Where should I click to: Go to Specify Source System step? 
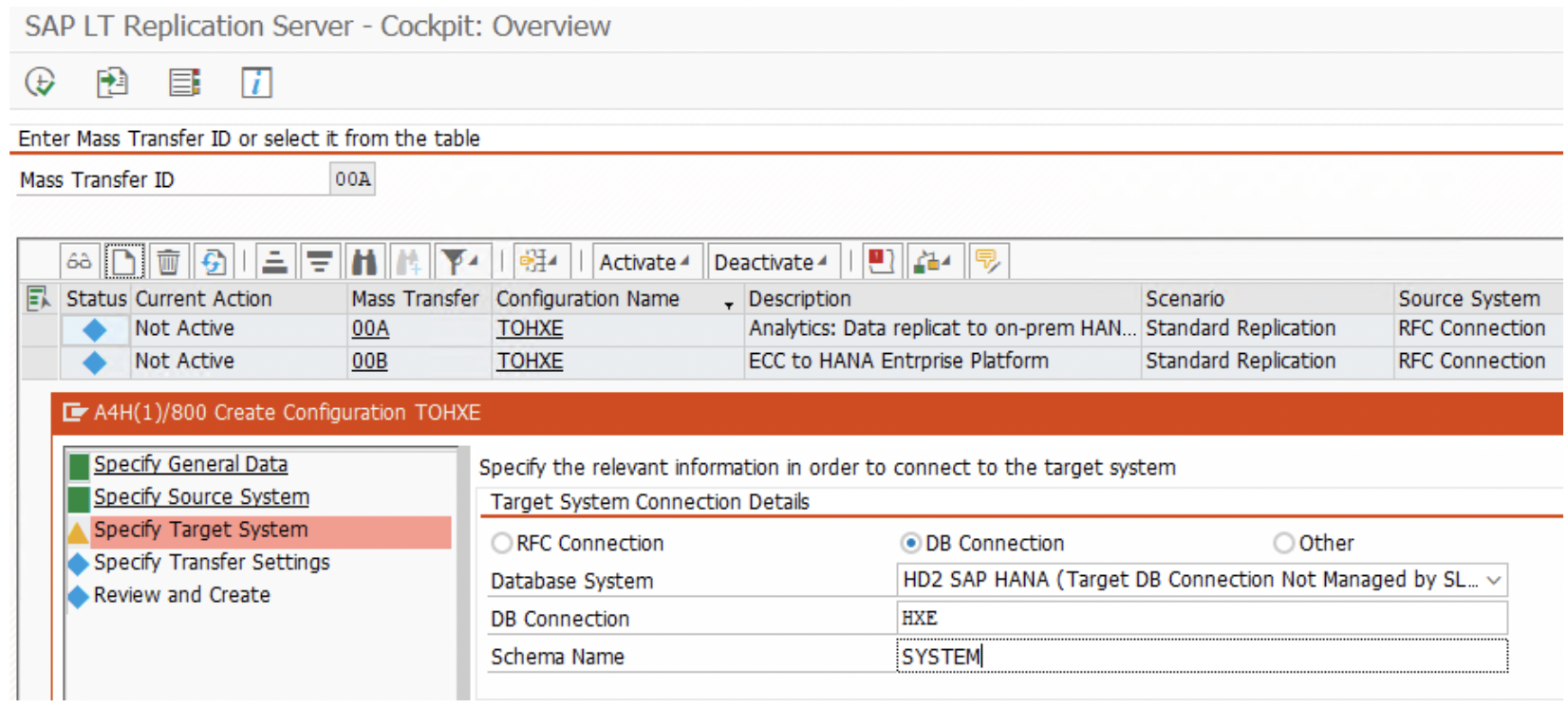click(x=201, y=497)
